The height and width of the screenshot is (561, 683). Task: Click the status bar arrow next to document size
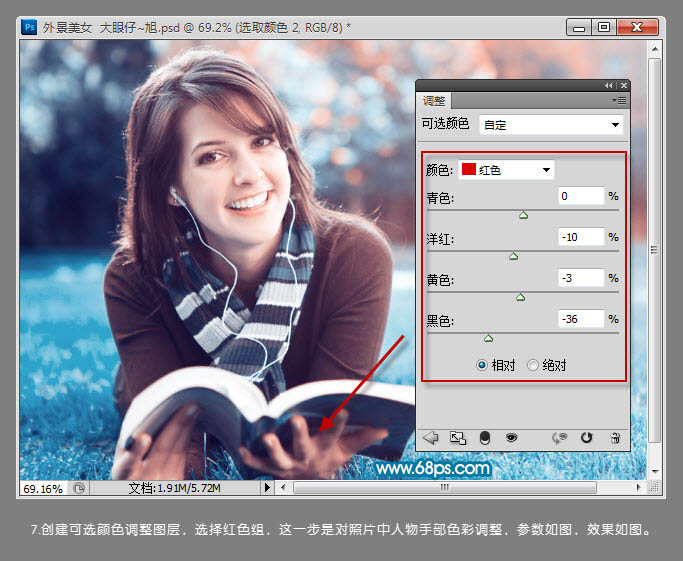pyautogui.click(x=267, y=487)
